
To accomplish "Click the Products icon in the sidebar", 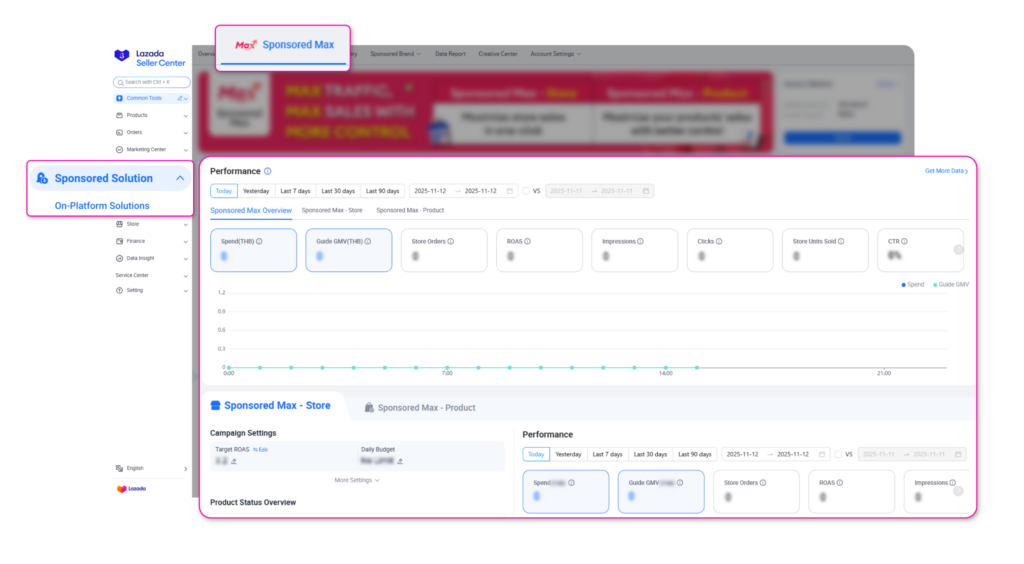I will pos(120,115).
